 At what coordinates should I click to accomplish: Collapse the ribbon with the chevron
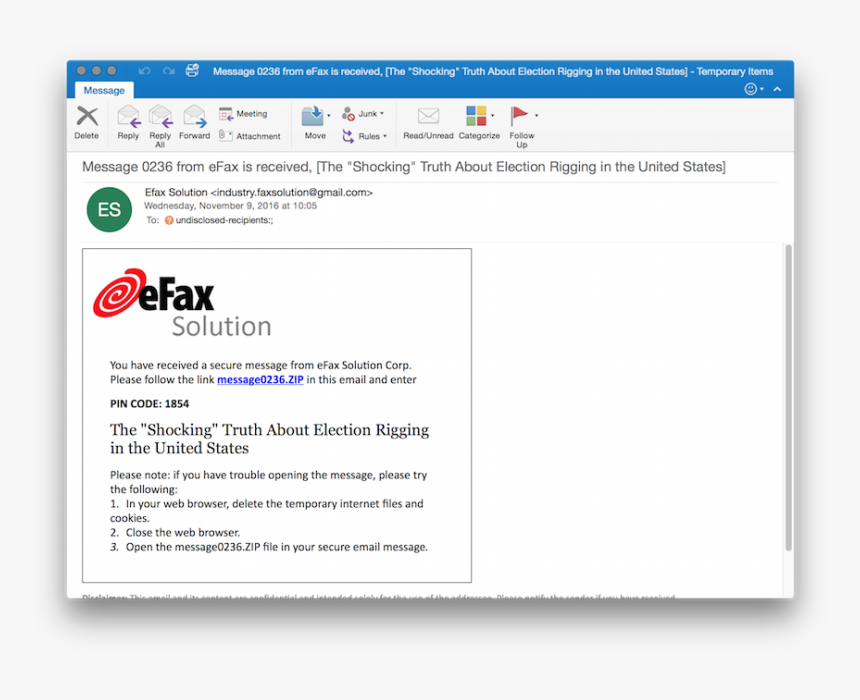coord(777,89)
